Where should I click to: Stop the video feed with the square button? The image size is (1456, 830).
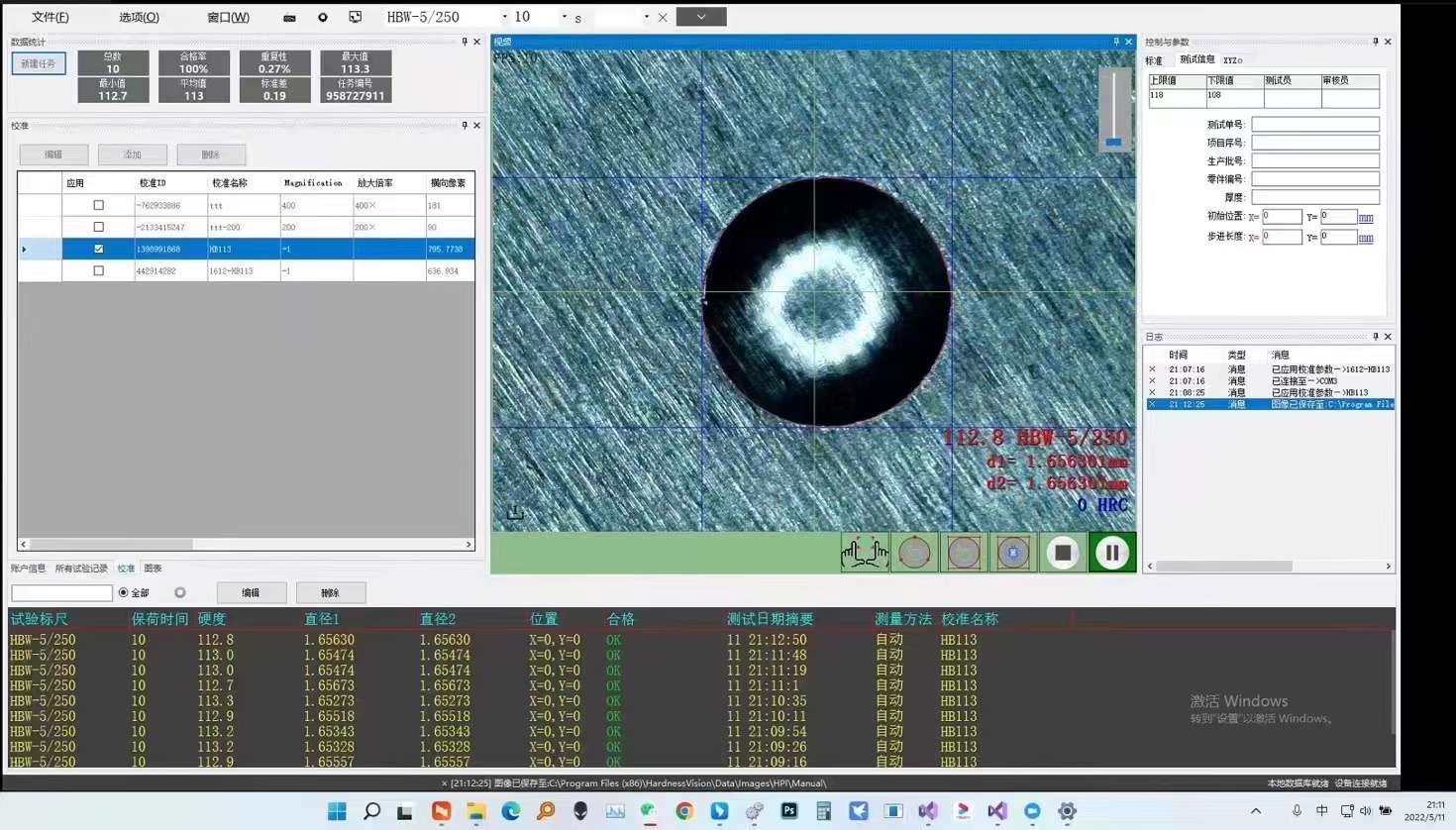point(1063,553)
